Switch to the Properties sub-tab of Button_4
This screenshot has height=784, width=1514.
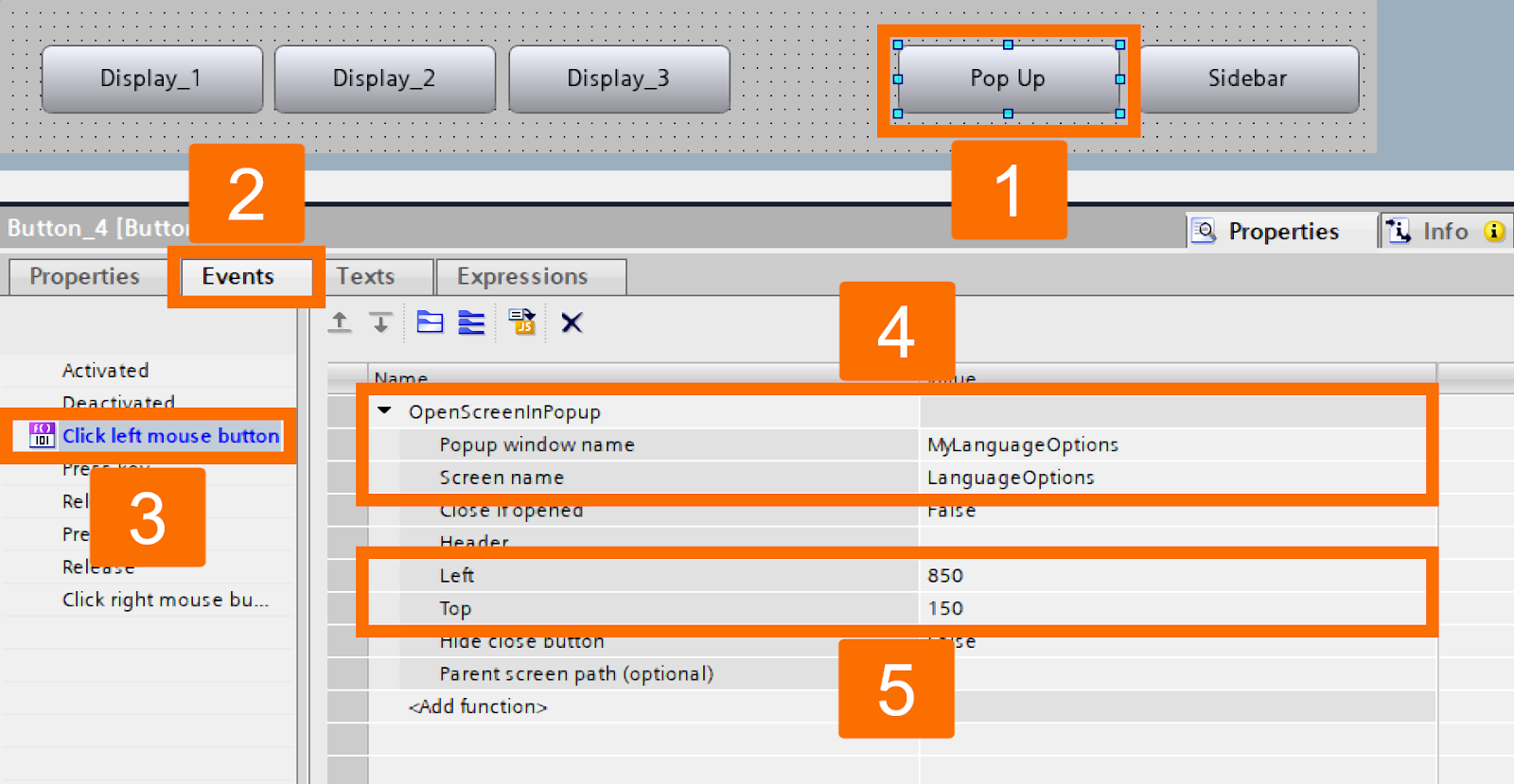(x=85, y=276)
